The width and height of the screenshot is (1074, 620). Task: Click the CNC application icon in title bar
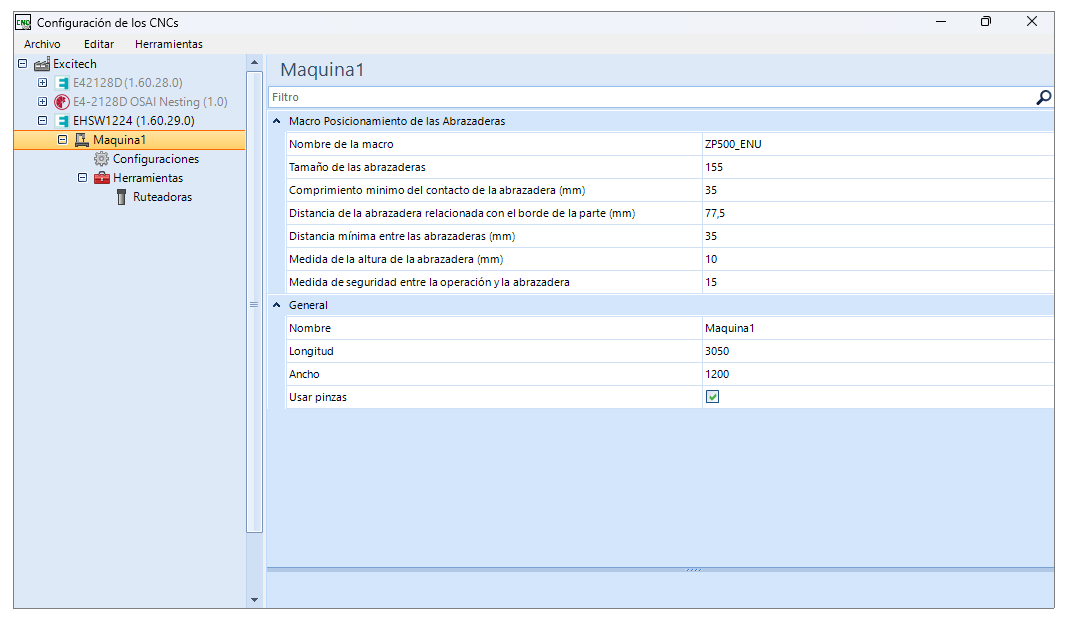pos(23,23)
